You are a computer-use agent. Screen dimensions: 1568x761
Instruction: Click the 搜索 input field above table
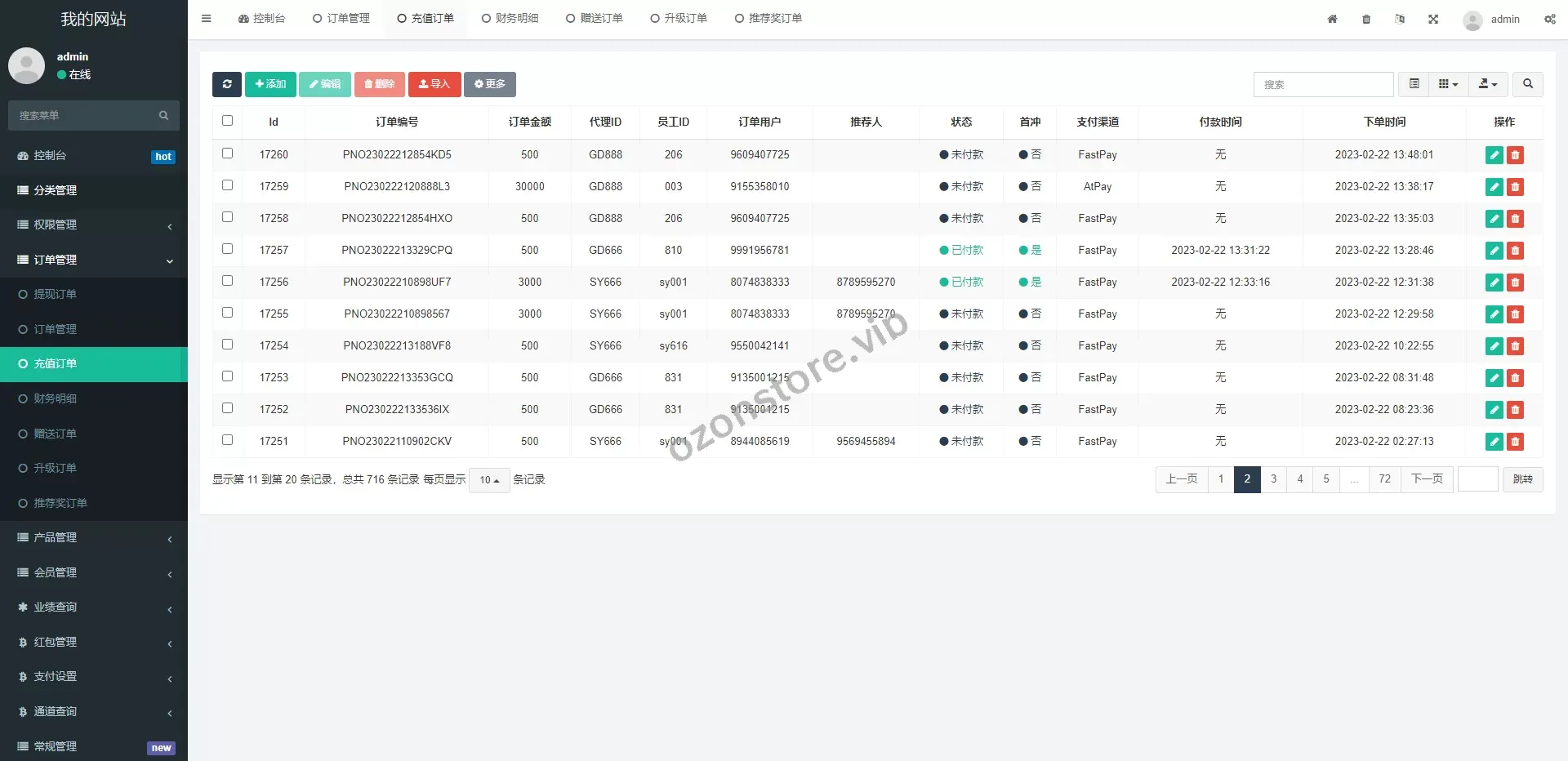(1323, 84)
